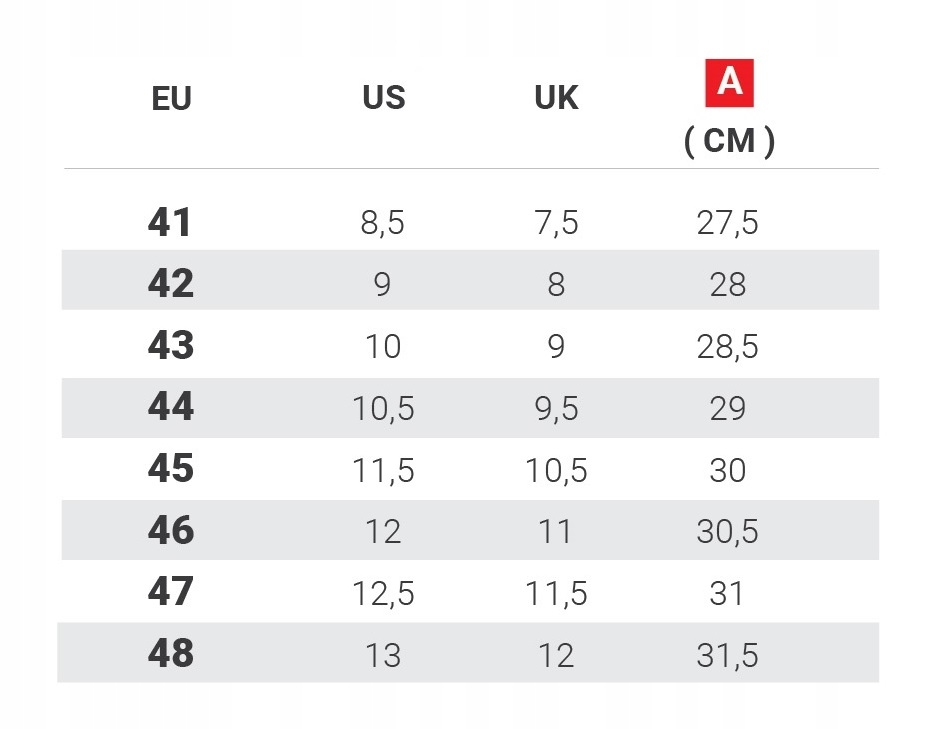Click US size 13 cell
The height and width of the screenshot is (729, 932).
383,655
